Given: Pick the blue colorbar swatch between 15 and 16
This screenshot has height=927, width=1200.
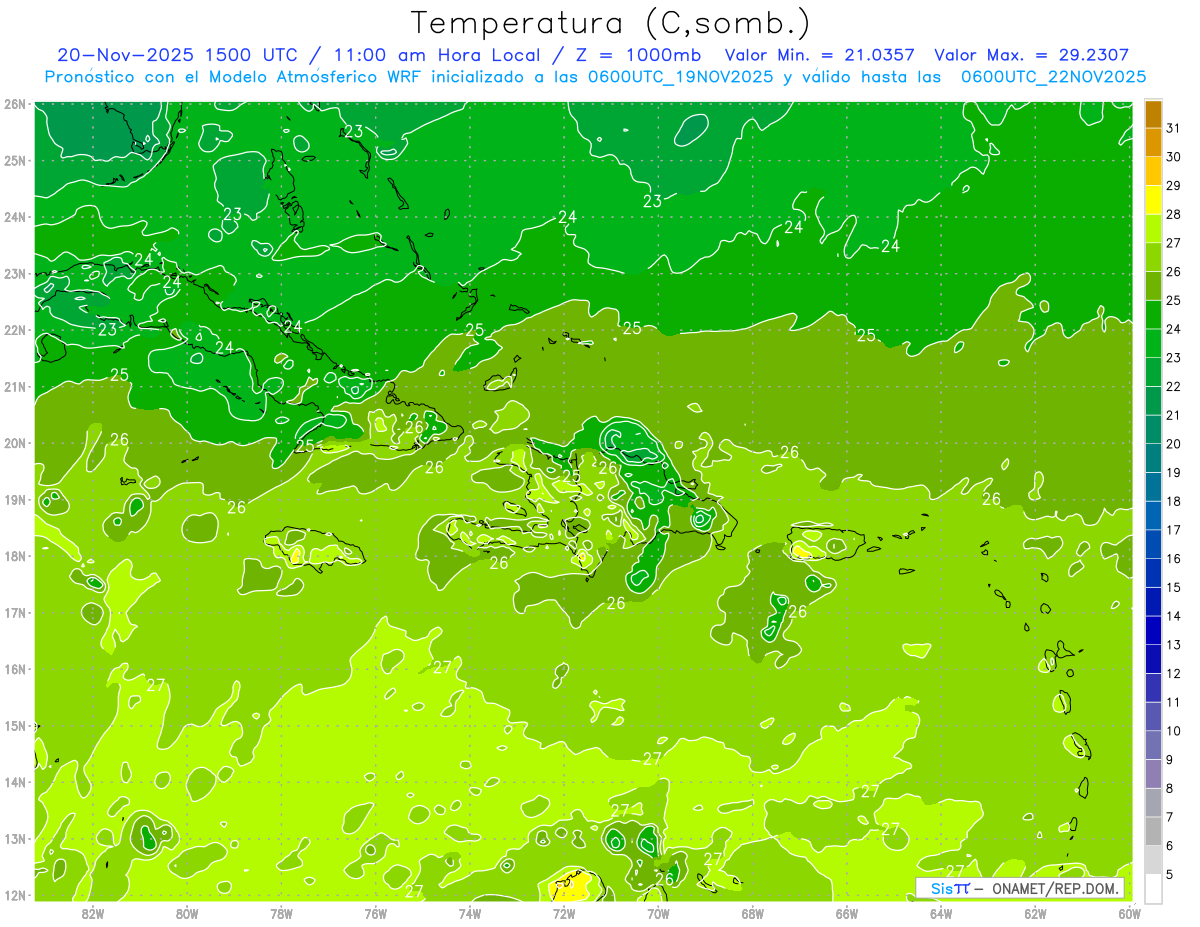Looking at the screenshot, I should [1153, 574].
